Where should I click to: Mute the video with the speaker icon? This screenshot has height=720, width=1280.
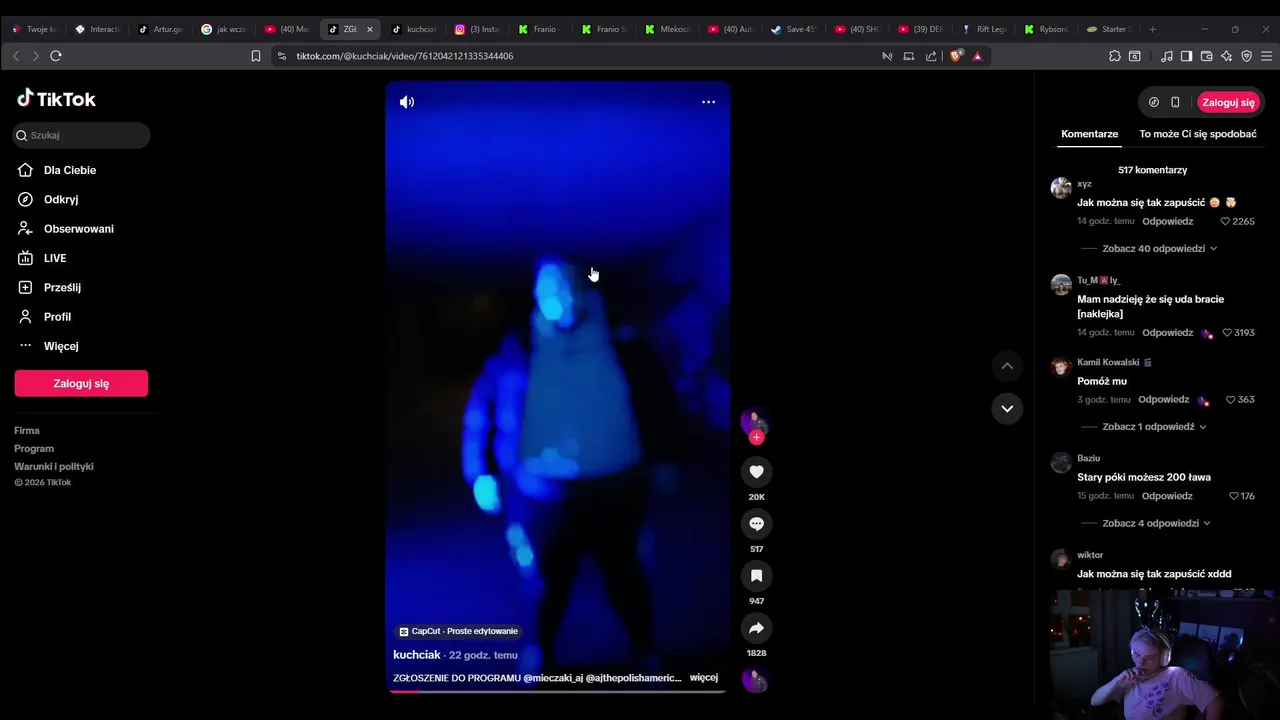pos(407,102)
